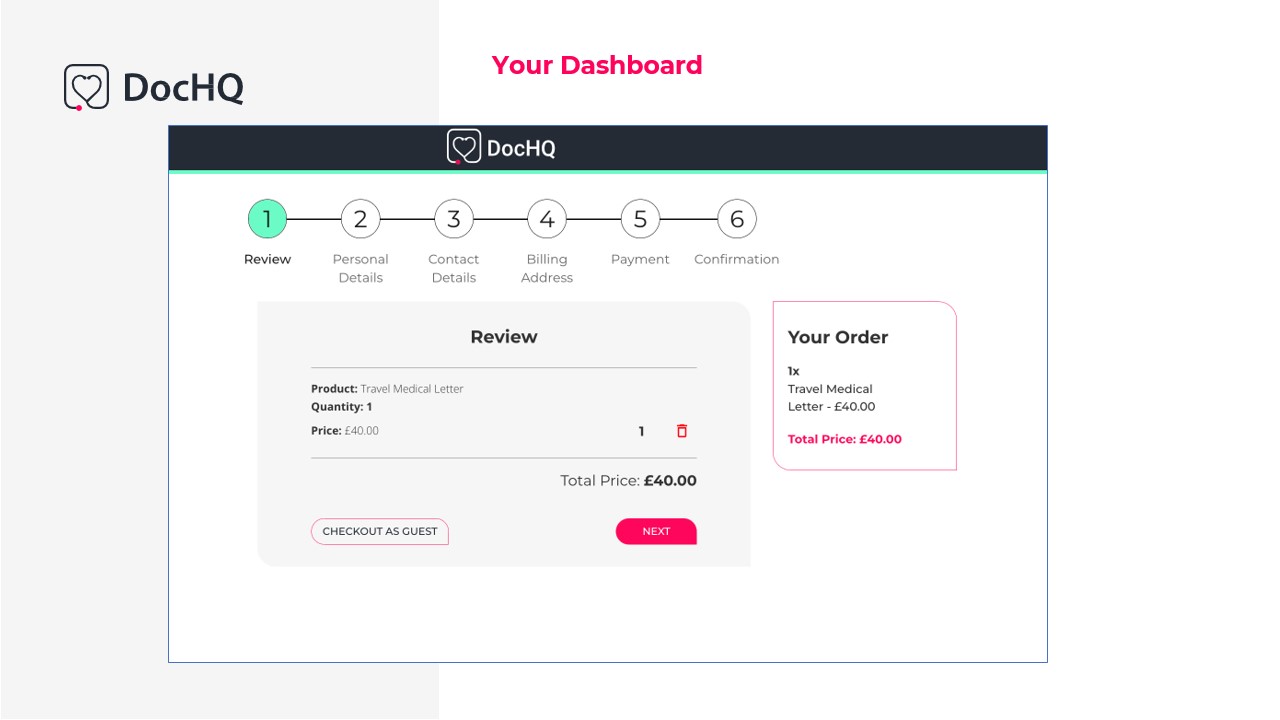This screenshot has height=720, width=1280.
Task: Go to step 2 Personal Details circle
Action: [x=360, y=219]
